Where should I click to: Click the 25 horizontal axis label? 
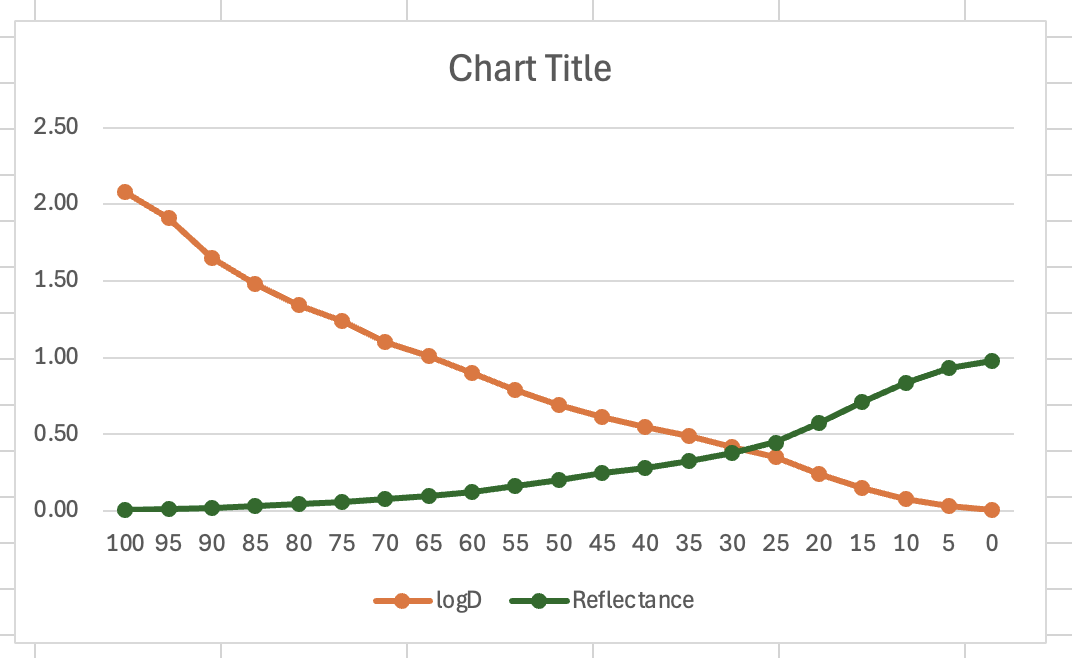click(776, 543)
